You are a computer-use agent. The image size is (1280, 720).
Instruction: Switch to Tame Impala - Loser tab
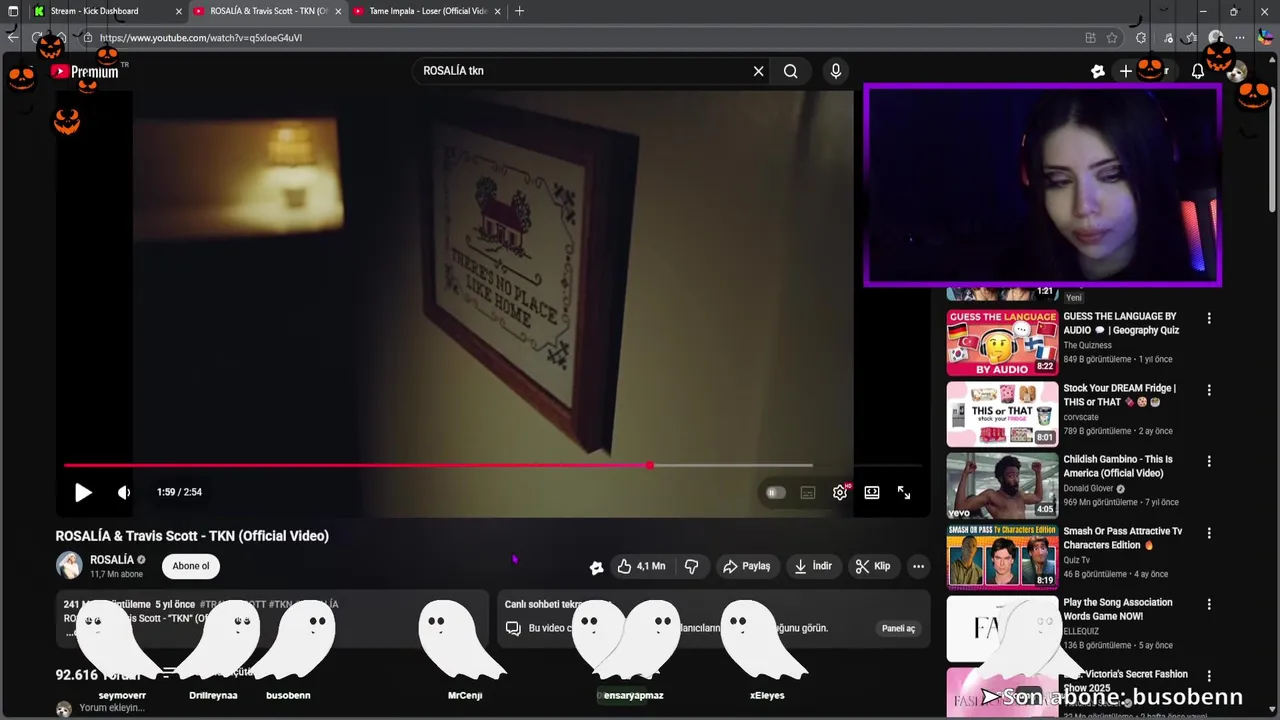(428, 11)
